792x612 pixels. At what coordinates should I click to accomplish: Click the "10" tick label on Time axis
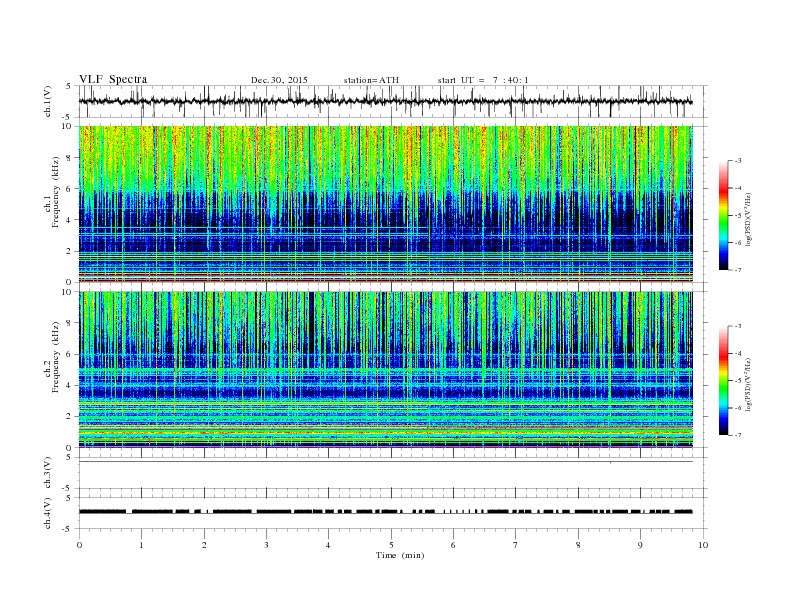coord(703,545)
